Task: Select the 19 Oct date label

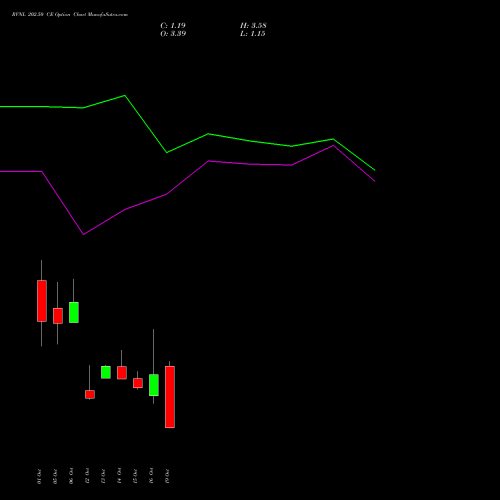Action: [x=167, y=477]
